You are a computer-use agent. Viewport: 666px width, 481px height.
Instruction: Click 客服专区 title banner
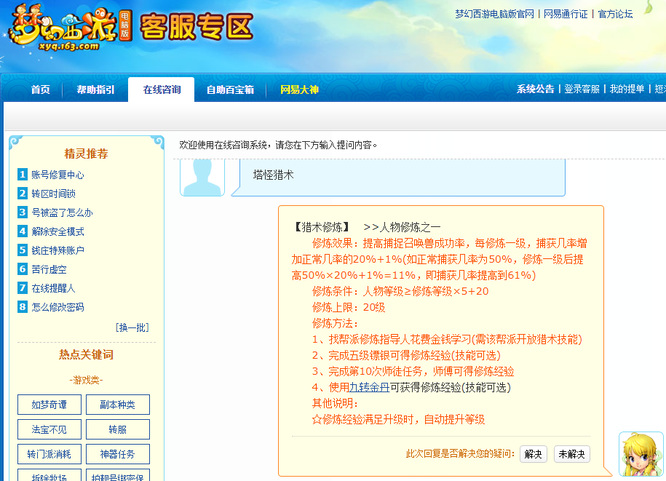[x=197, y=27]
